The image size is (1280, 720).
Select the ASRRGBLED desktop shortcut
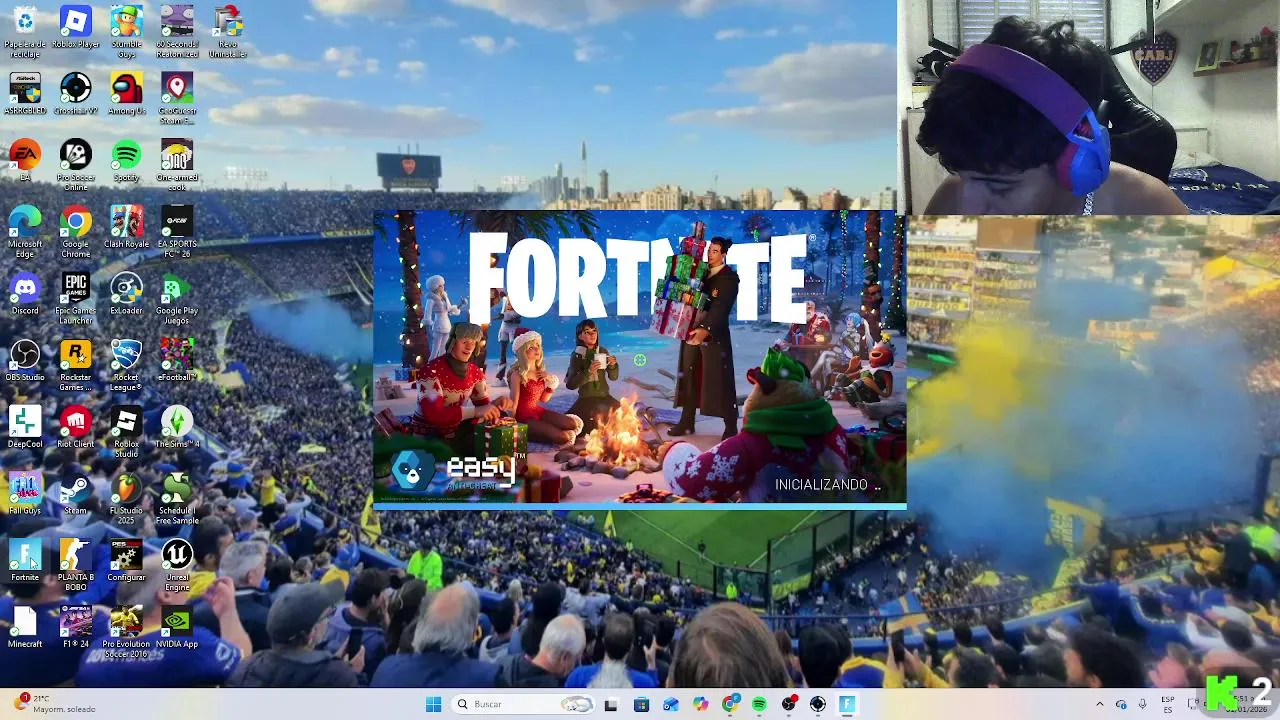click(x=25, y=93)
